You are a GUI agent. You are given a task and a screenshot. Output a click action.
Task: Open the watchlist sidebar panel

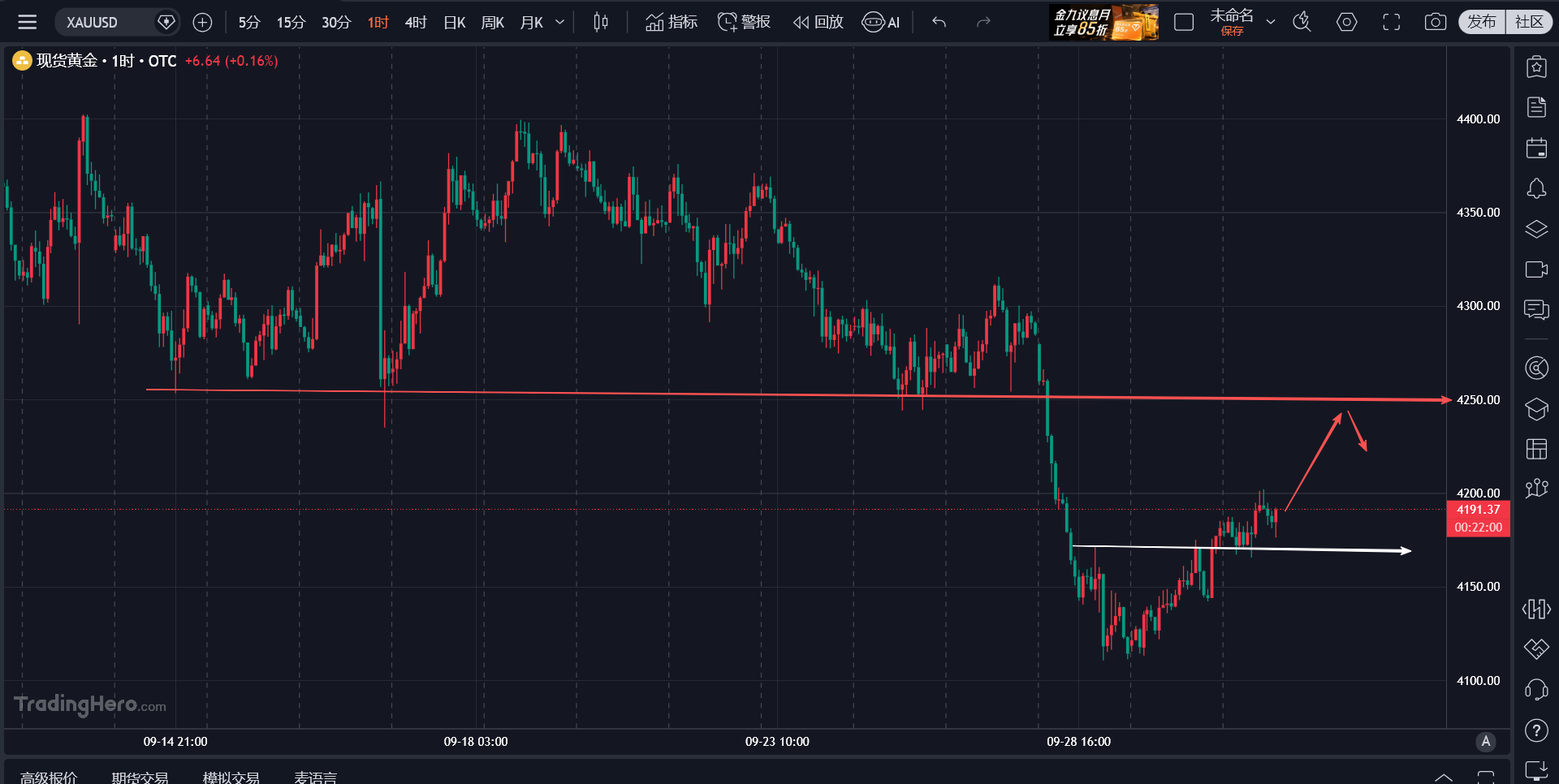[1536, 67]
